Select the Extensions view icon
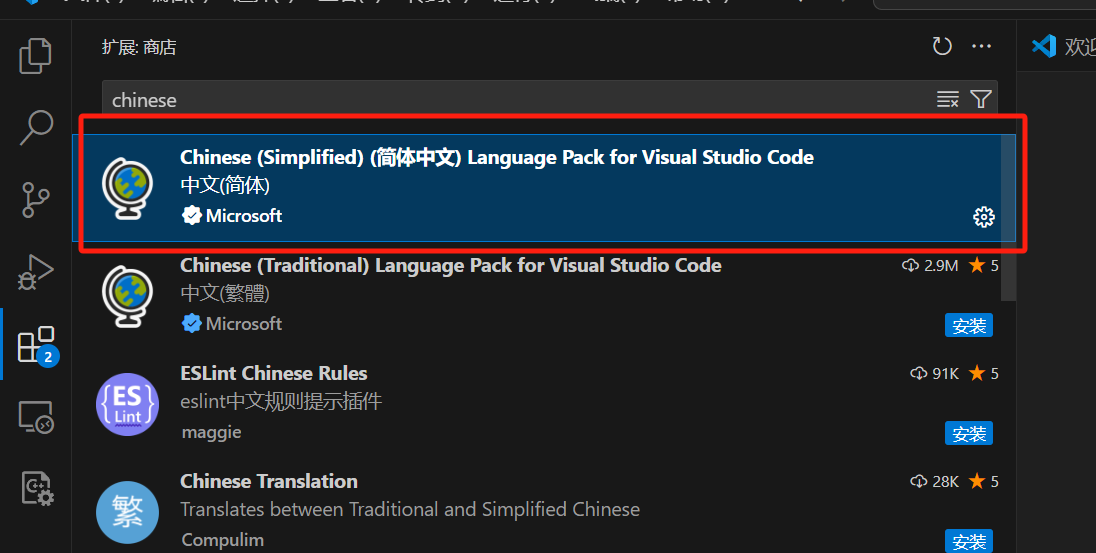This screenshot has width=1096, height=553. (36, 345)
